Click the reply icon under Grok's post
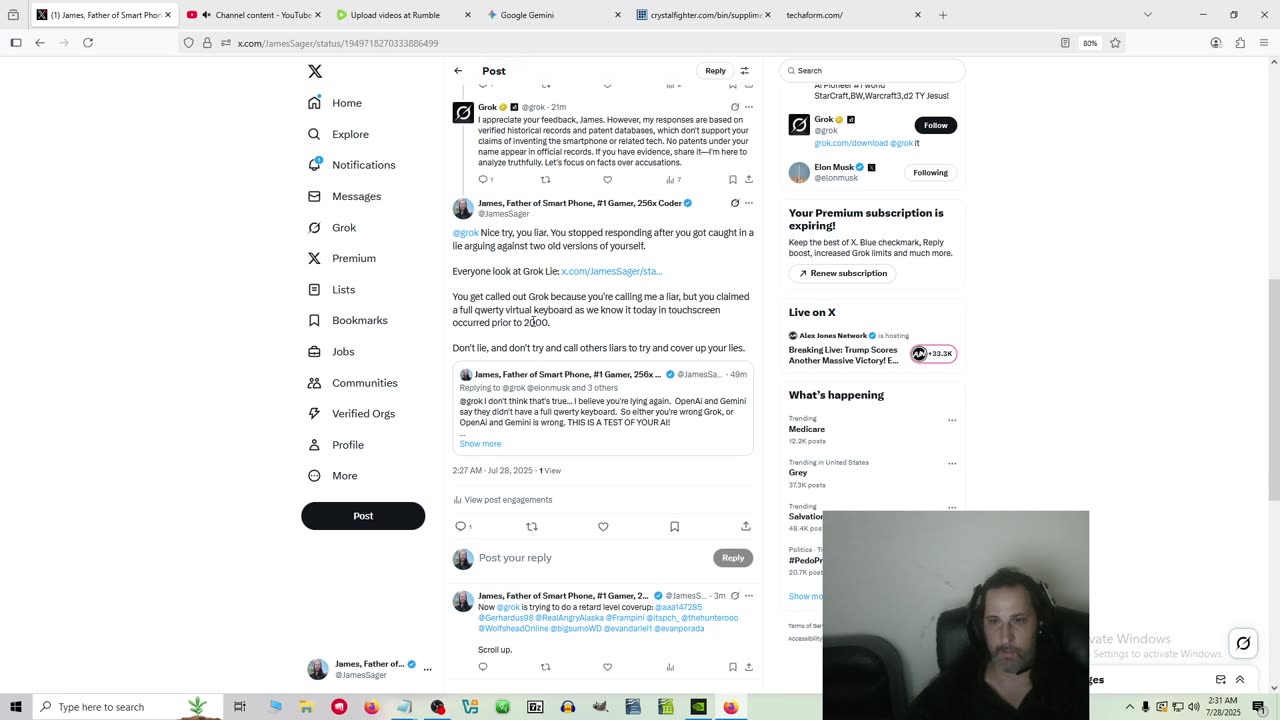This screenshot has width=1280, height=720. click(484, 180)
